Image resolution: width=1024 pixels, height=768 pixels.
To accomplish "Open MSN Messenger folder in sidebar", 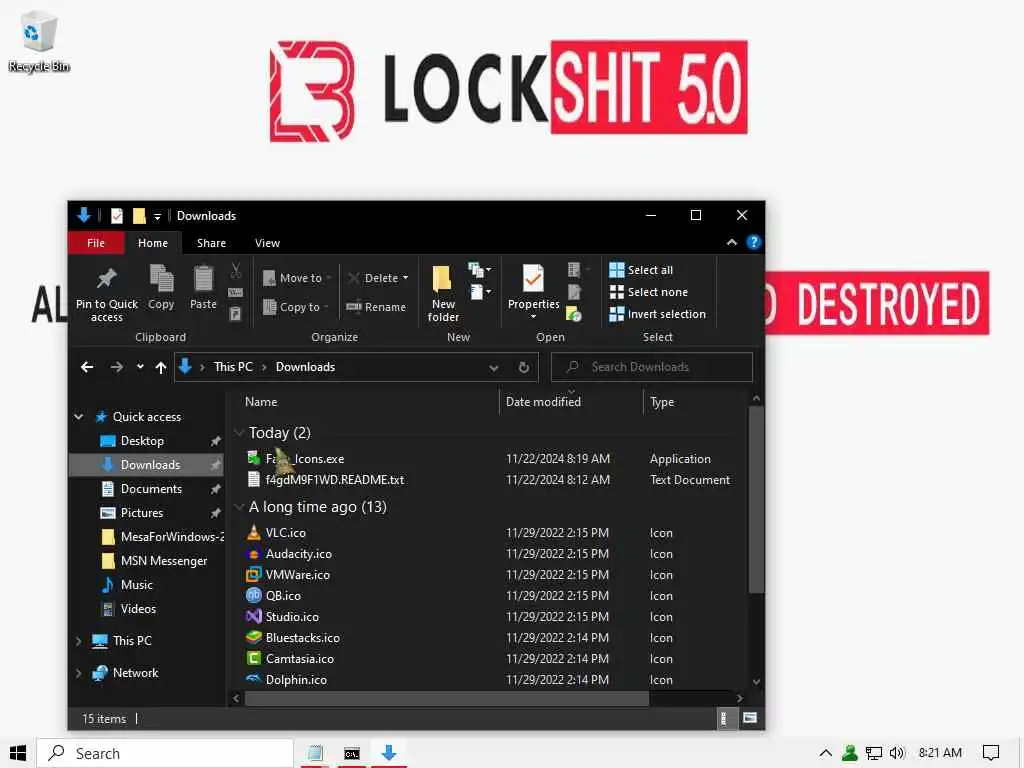I will pos(163,561).
